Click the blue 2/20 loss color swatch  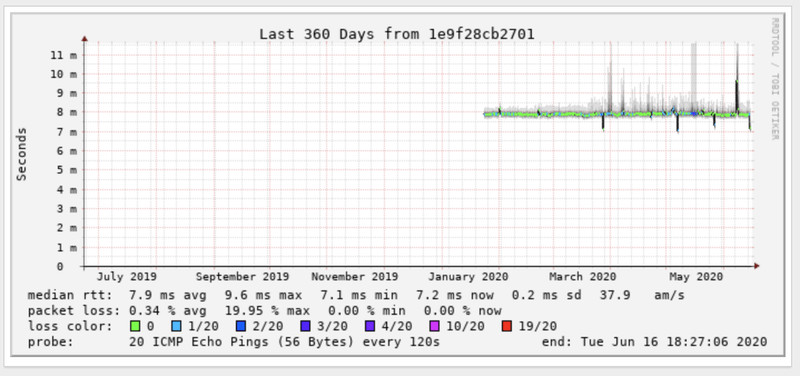point(242,327)
